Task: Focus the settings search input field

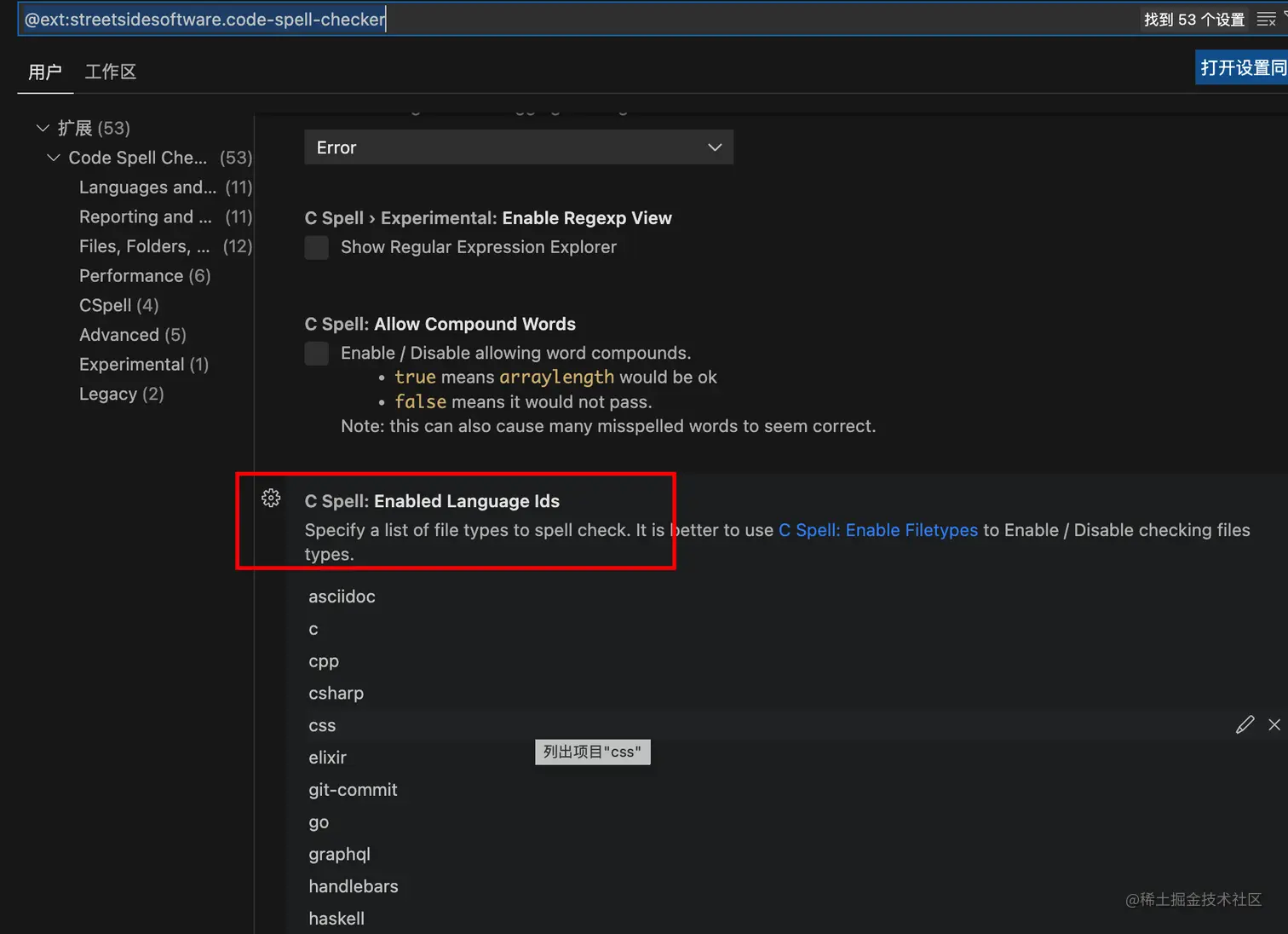Action: click(x=579, y=19)
